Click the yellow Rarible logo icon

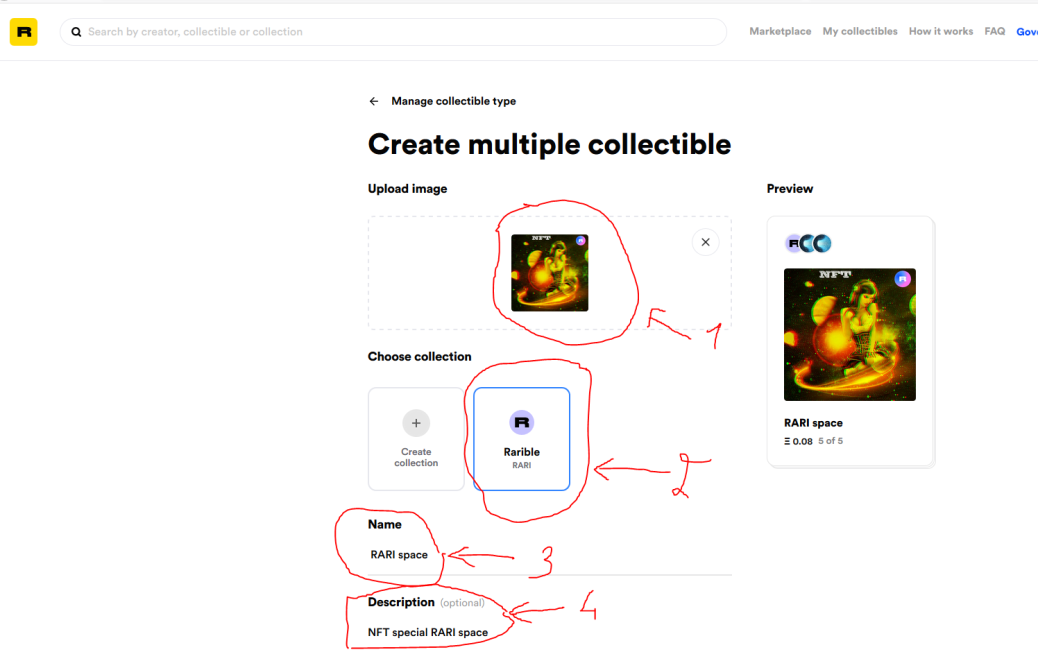point(24,32)
